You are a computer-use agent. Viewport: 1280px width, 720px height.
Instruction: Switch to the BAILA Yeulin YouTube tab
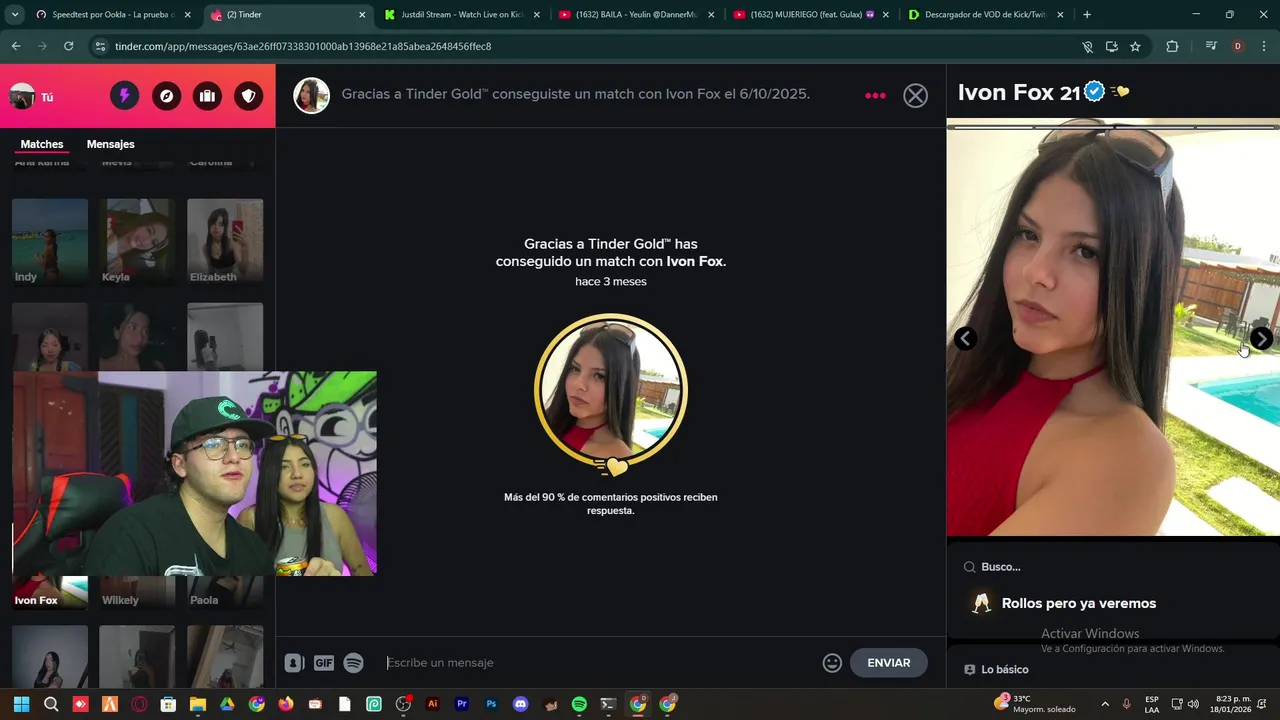(x=636, y=15)
